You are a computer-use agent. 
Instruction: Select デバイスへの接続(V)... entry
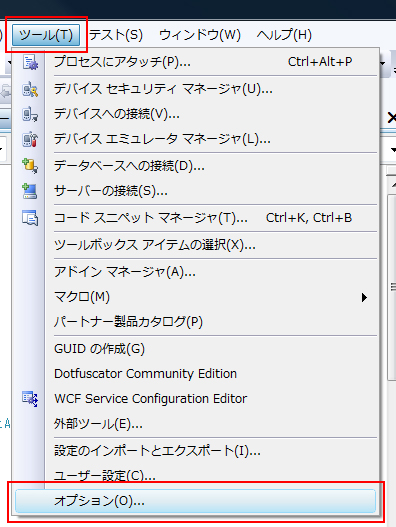point(196,114)
